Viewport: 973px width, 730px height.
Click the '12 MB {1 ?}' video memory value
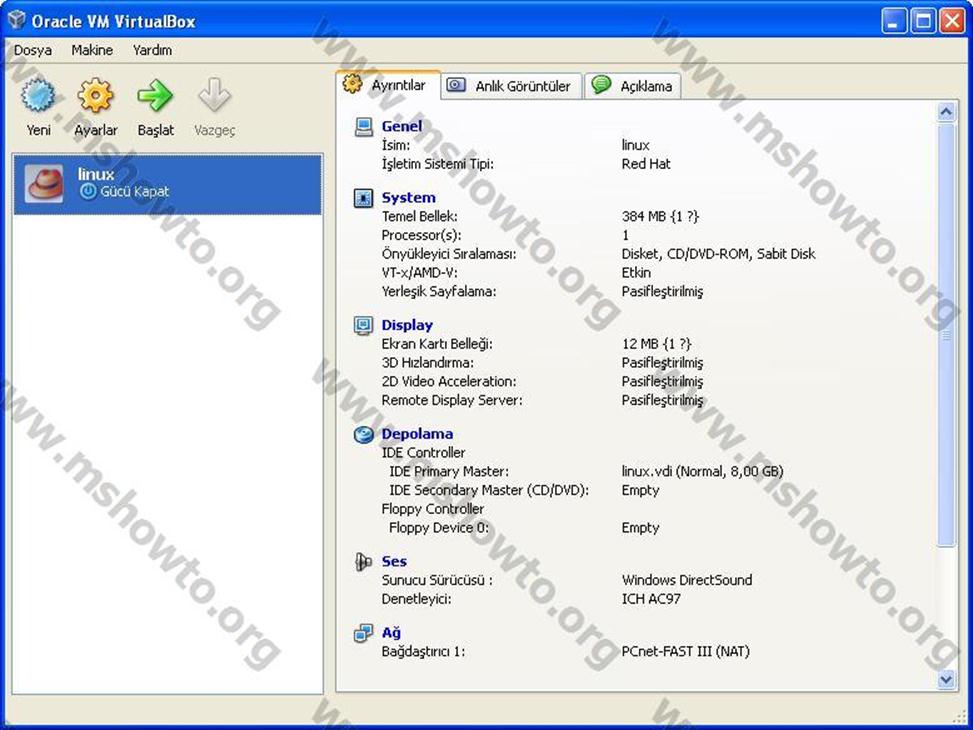pos(657,344)
